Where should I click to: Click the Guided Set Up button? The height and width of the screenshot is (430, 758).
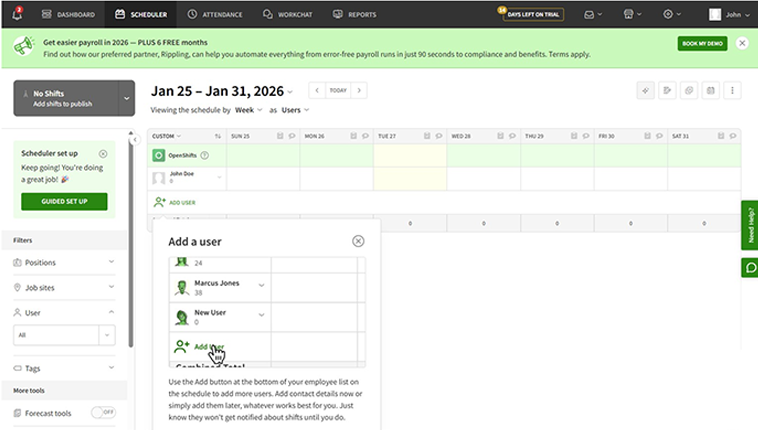click(x=64, y=201)
